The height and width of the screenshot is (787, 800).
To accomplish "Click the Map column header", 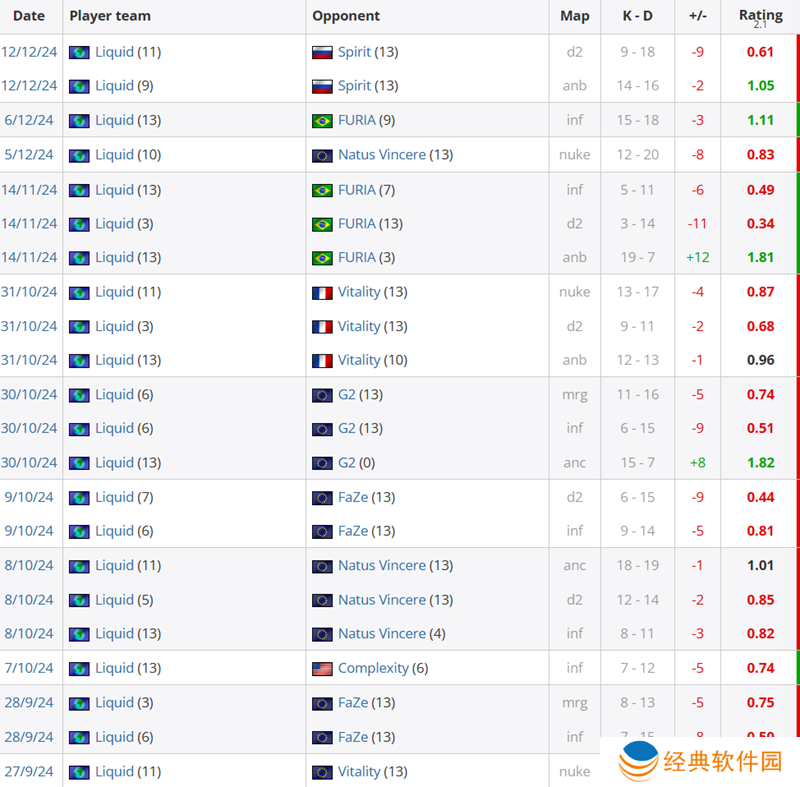I will pyautogui.click(x=574, y=16).
